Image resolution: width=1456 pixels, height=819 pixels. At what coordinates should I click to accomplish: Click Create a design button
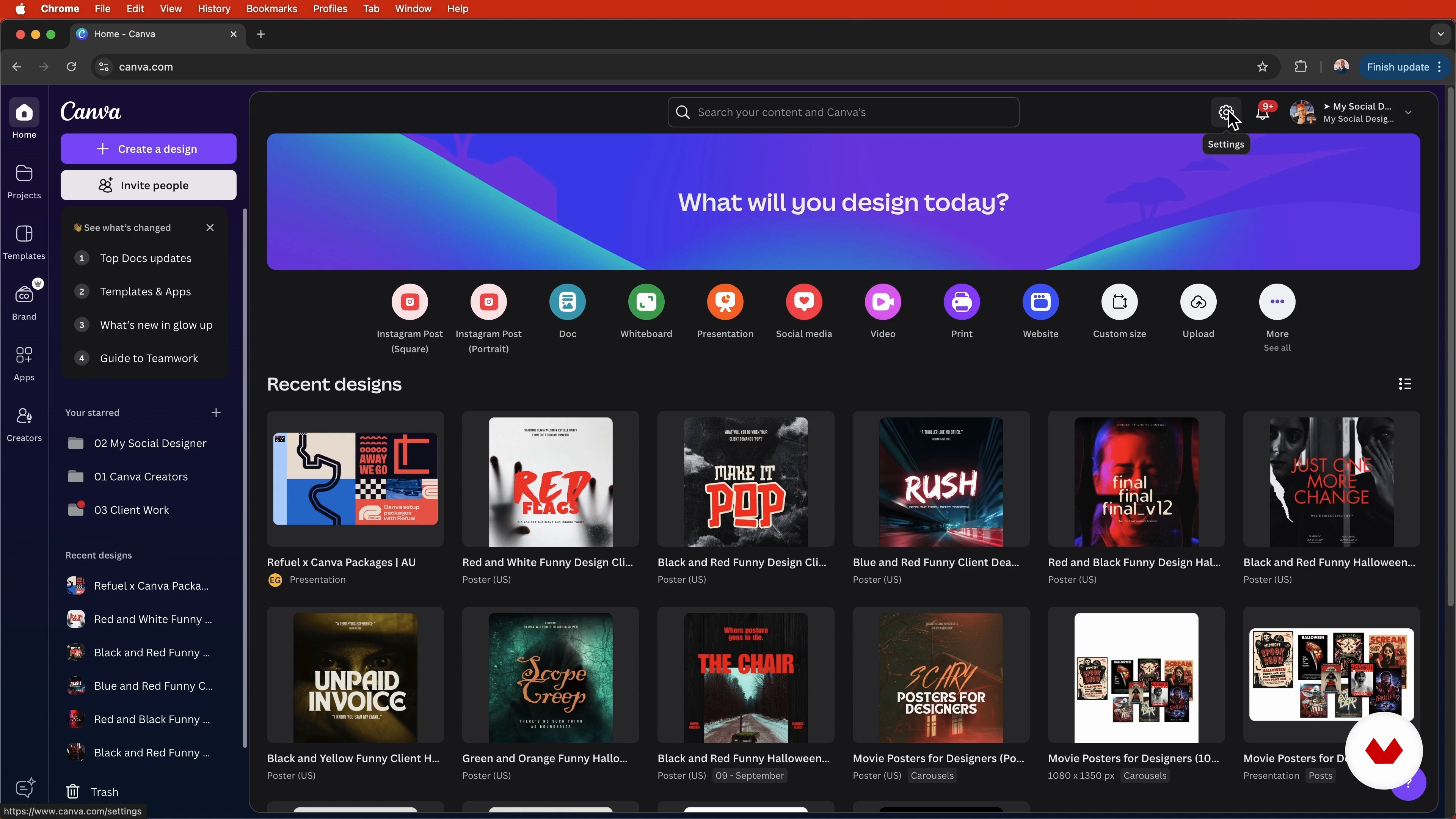(x=149, y=149)
